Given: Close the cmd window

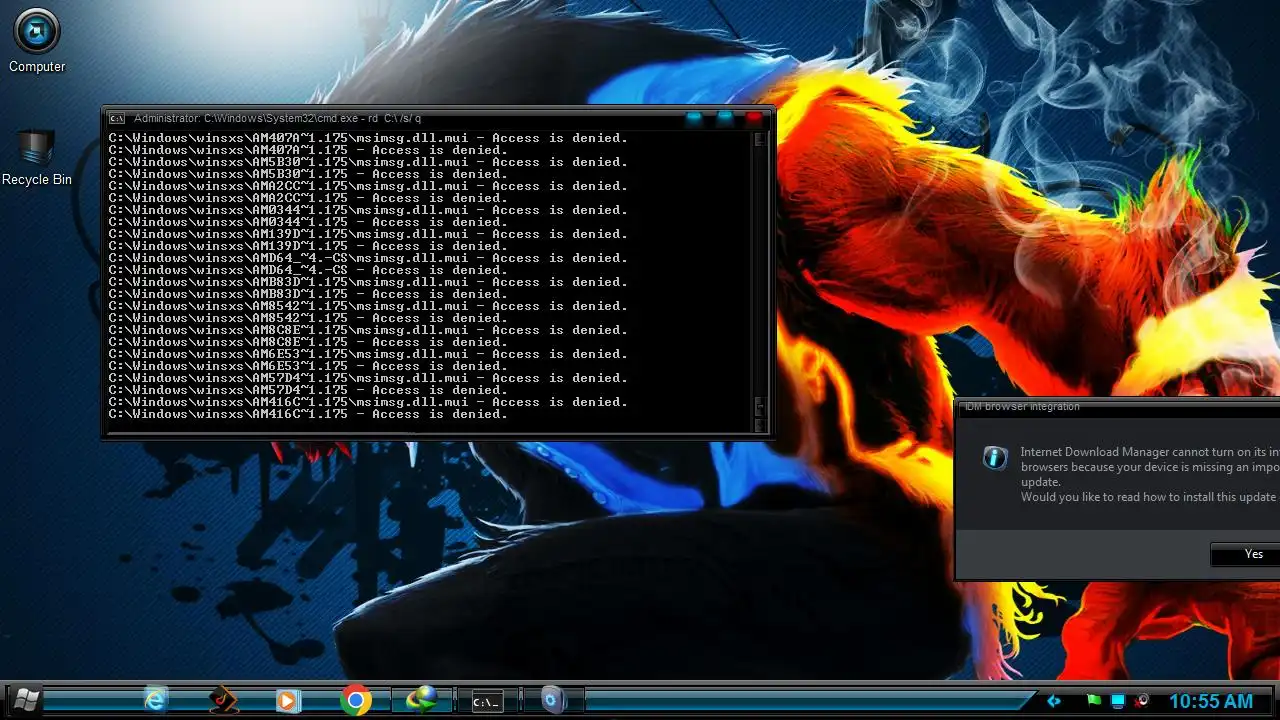Looking at the screenshot, I should [754, 118].
